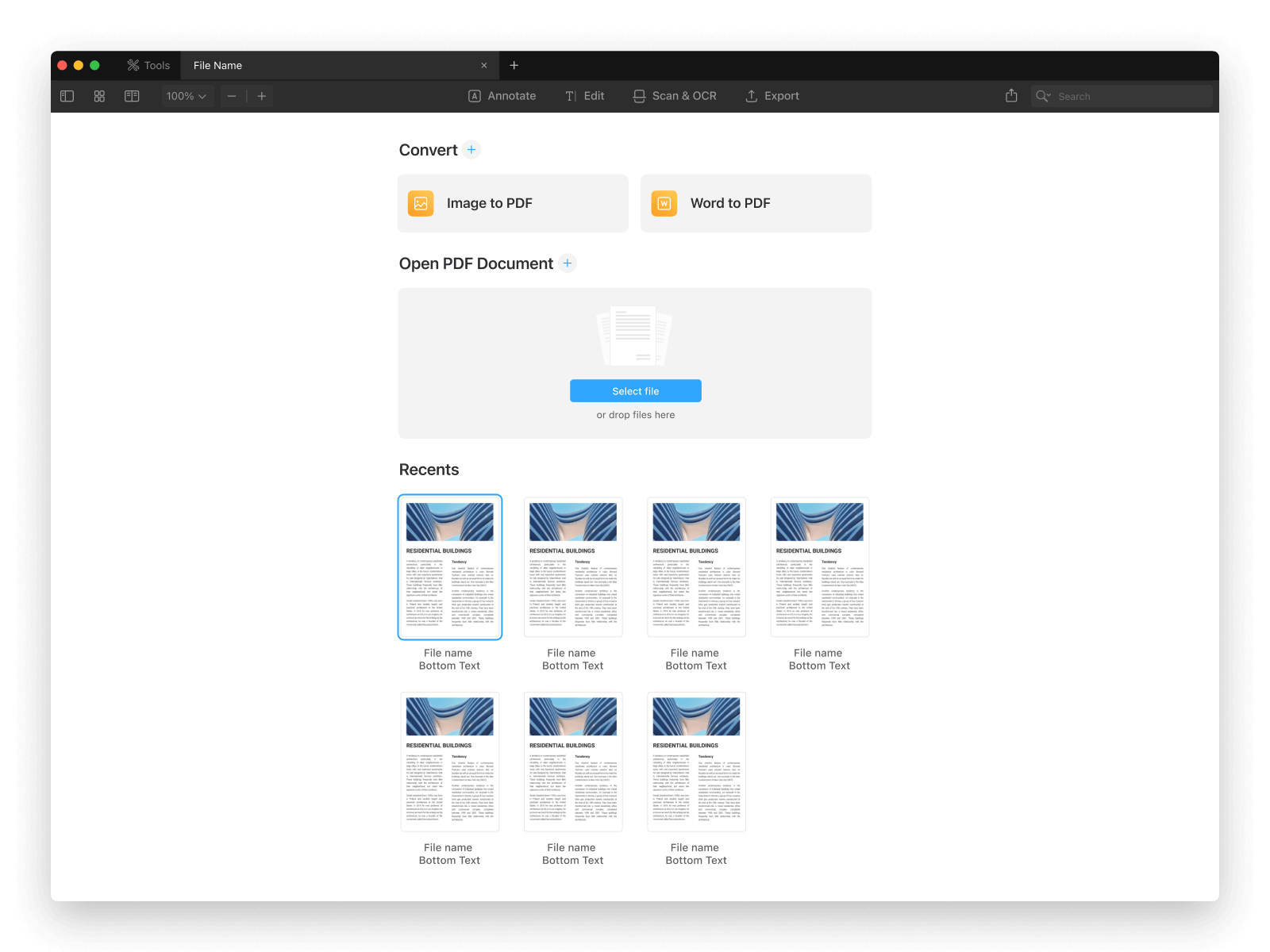The image size is (1270, 952).
Task: Open the first highlighted recent document
Action: click(450, 566)
